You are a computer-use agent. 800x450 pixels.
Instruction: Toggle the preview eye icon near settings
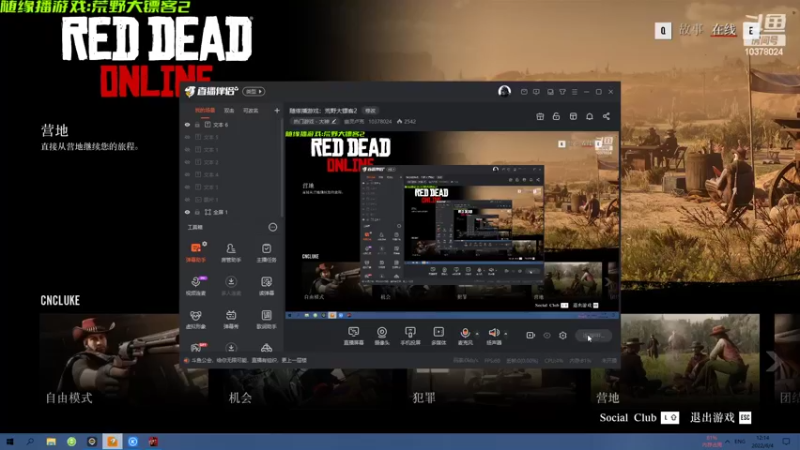click(546, 335)
